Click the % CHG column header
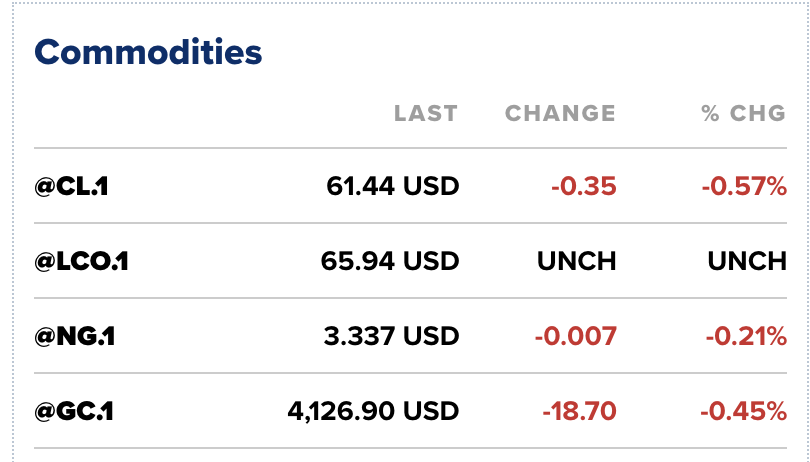The height and width of the screenshot is (462, 810). [x=744, y=113]
